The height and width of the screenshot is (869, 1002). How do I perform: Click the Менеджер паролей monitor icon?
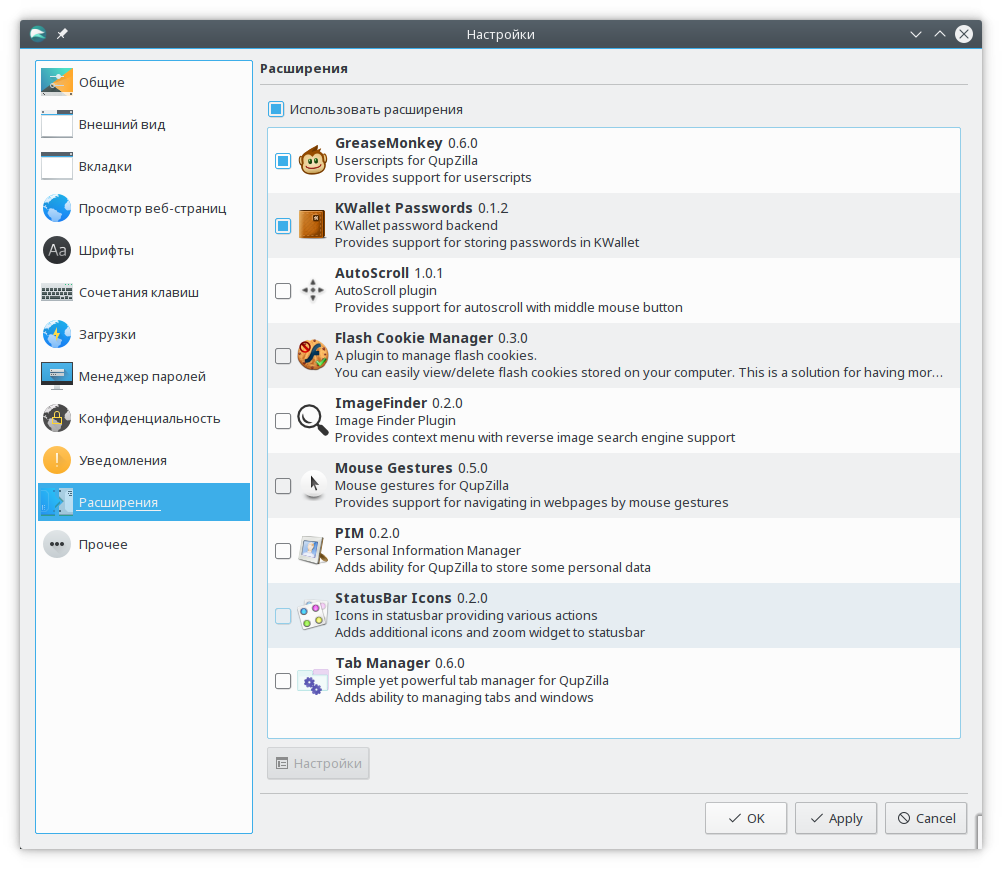tap(57, 376)
